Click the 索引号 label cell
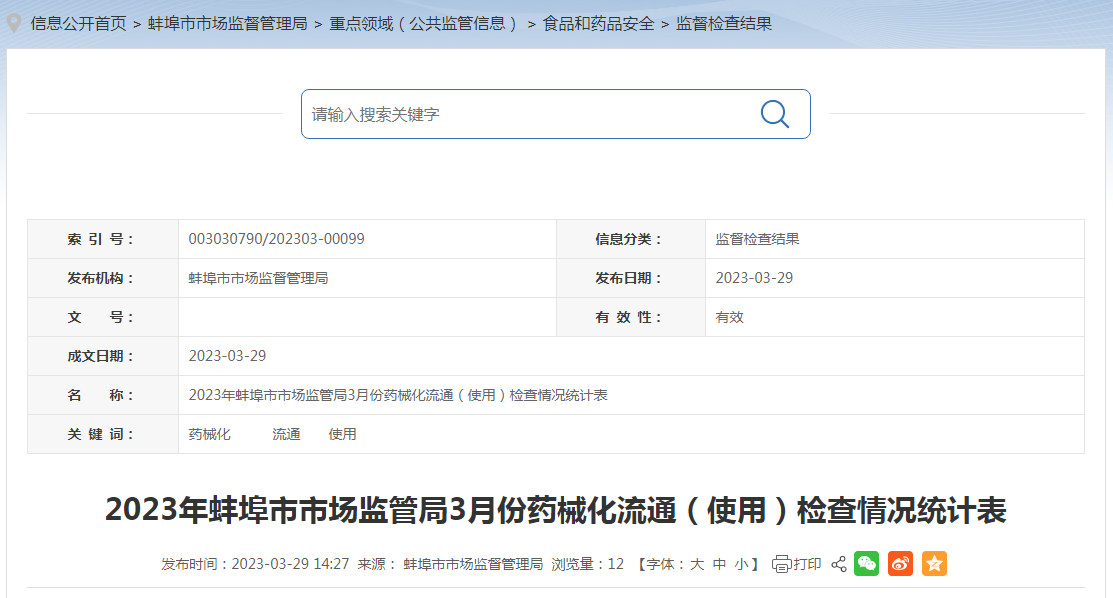Viewport: 1113px width, 598px height. (x=103, y=239)
